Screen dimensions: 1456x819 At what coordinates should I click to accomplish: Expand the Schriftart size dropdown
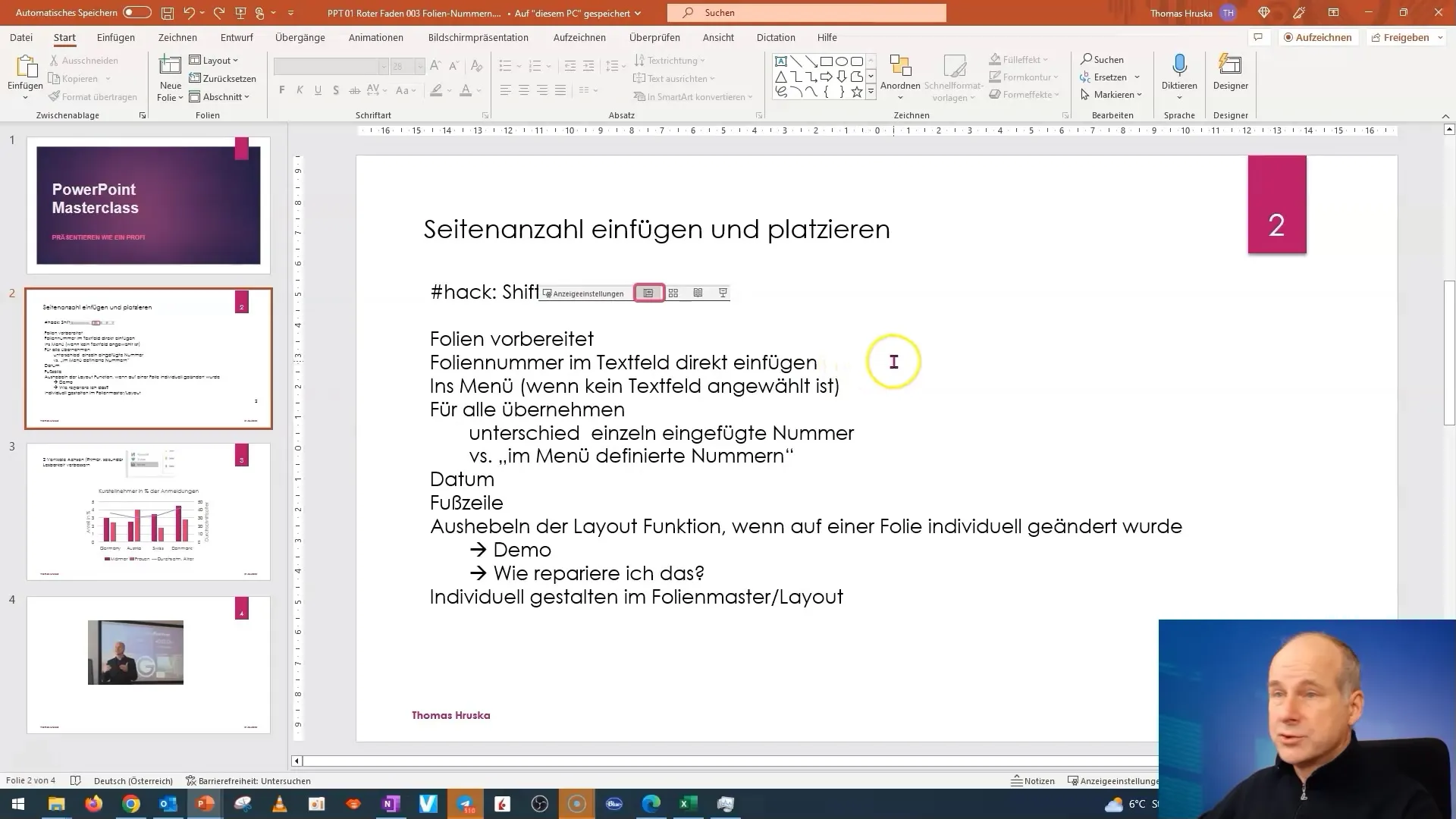(x=417, y=65)
